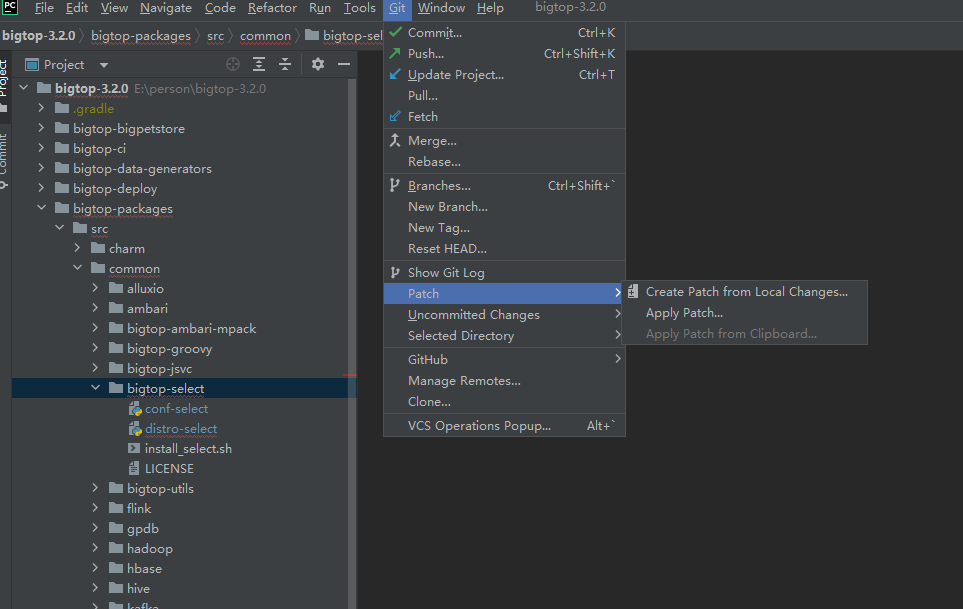Click the Collapse All icon in Project toolbar
Screen dimensions: 963x609
(x=285, y=64)
